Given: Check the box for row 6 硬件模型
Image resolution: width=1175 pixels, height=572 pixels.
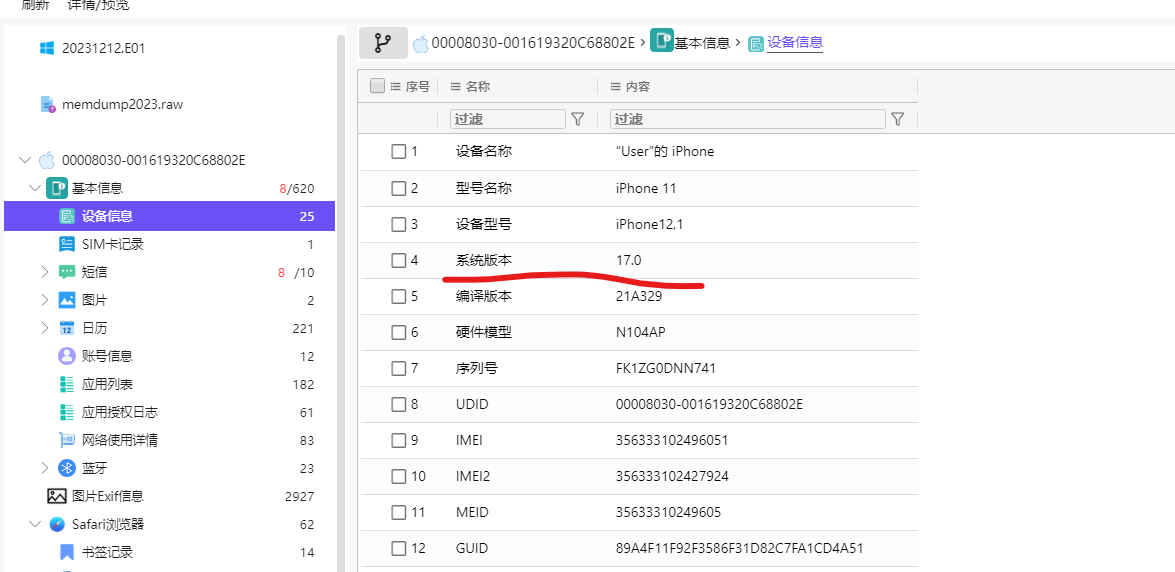Looking at the screenshot, I should point(399,332).
